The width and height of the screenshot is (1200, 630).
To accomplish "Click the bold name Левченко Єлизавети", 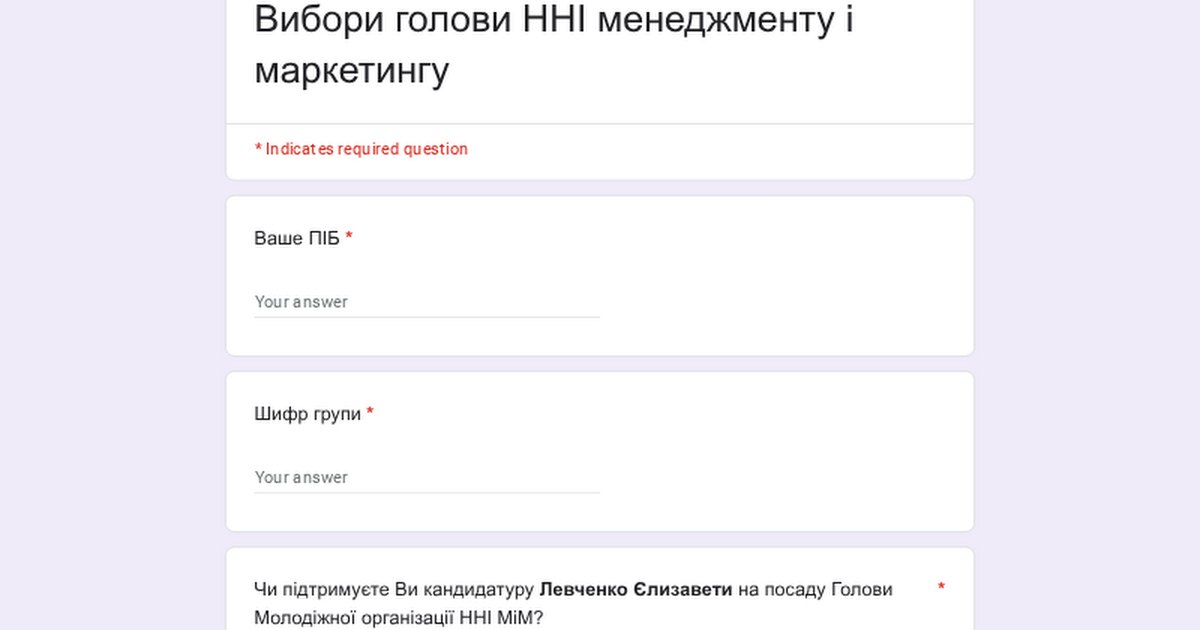I will [x=636, y=589].
